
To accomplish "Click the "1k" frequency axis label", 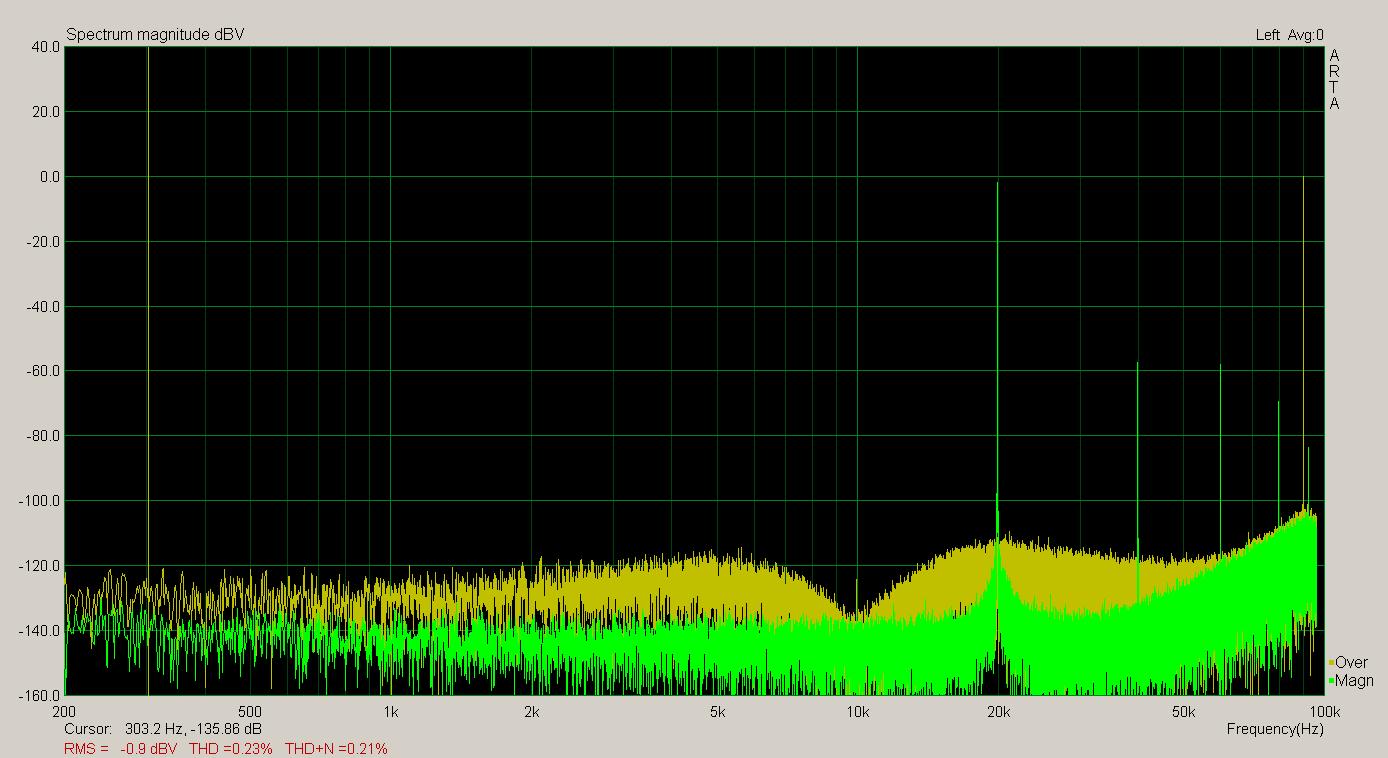I will 390,712.
